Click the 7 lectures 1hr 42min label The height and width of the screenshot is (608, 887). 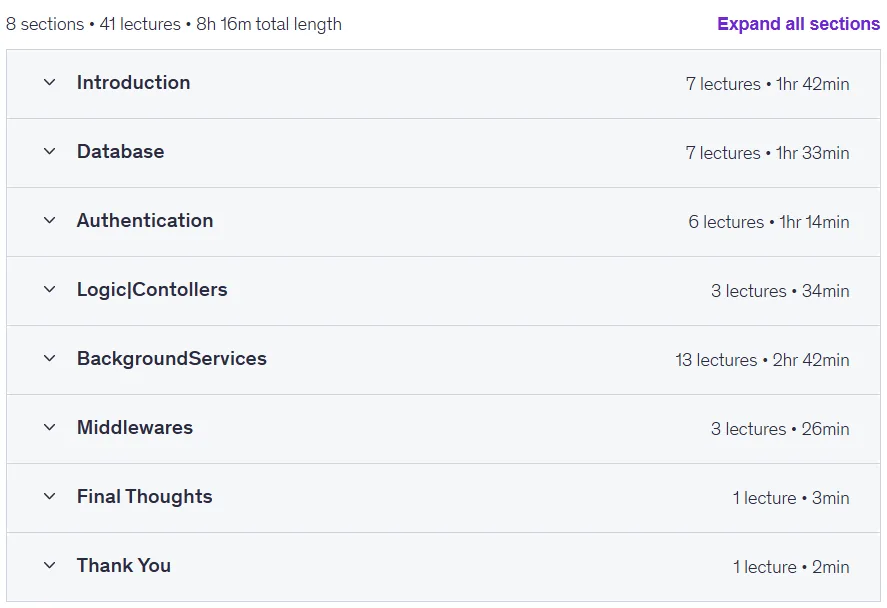[x=767, y=84]
